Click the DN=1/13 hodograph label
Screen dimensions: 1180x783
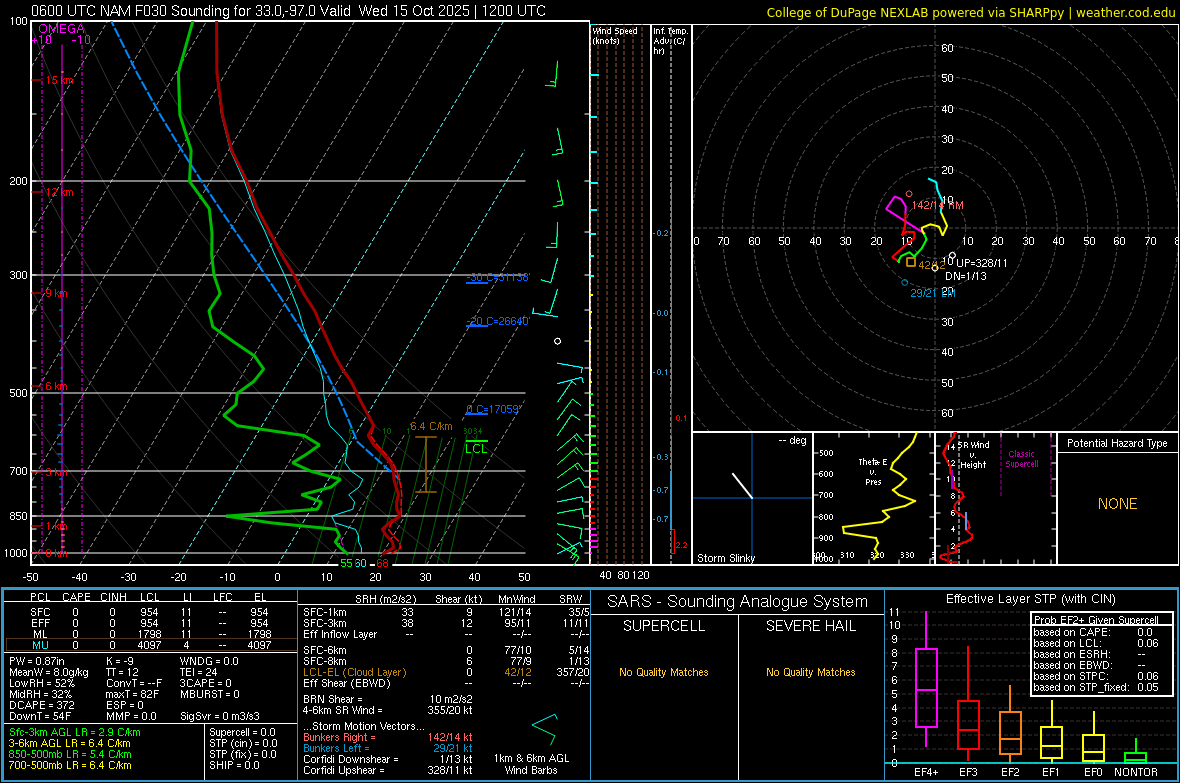coord(966,276)
